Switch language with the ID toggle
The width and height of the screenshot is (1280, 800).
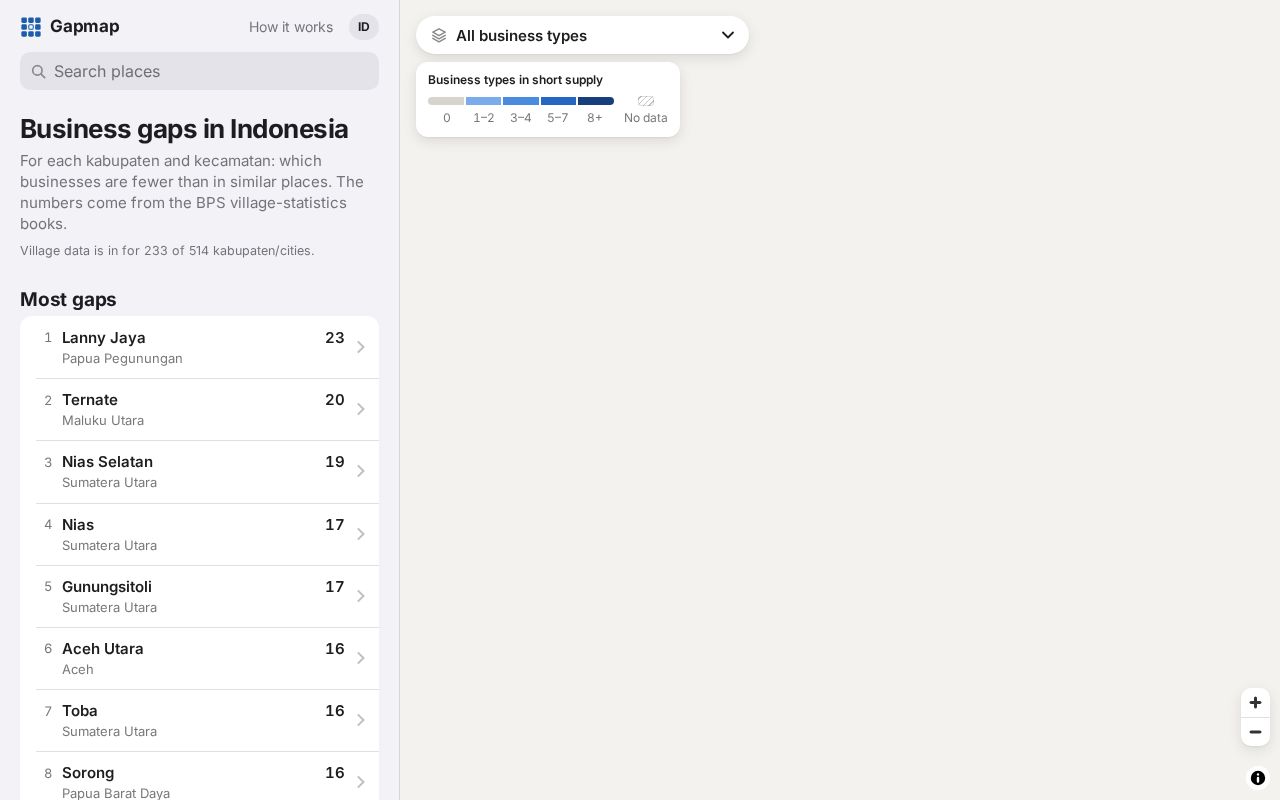364,27
